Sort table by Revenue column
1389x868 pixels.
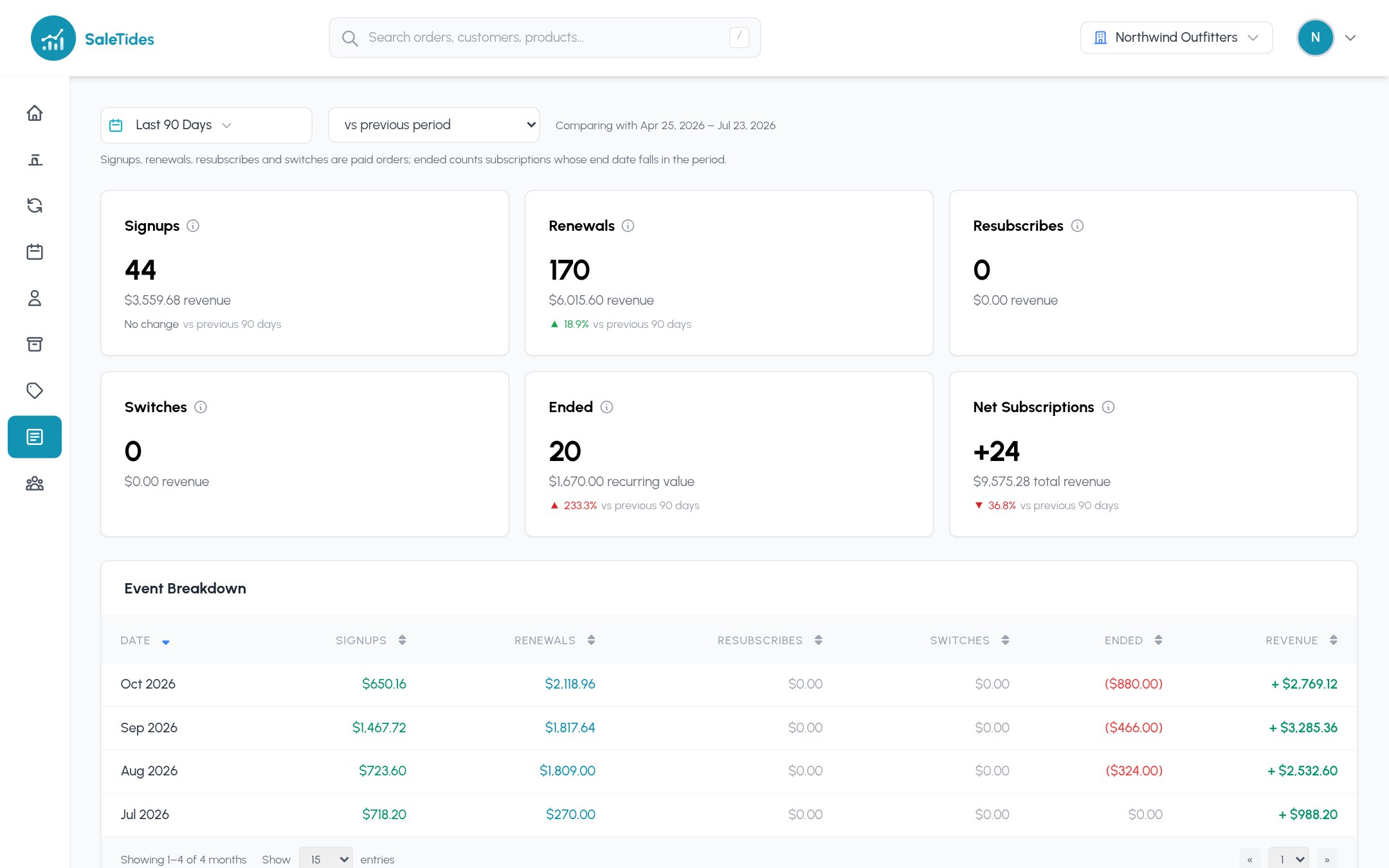pos(1302,640)
